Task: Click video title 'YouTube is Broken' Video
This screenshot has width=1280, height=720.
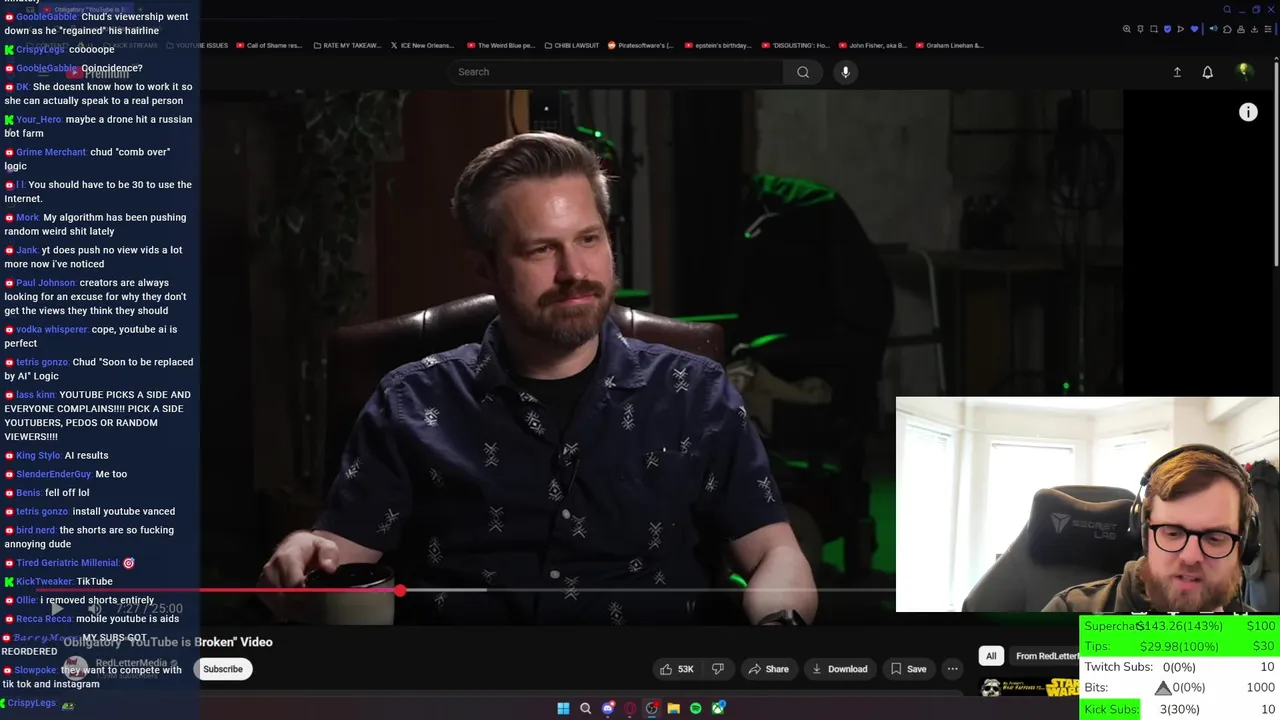Action: [x=168, y=642]
